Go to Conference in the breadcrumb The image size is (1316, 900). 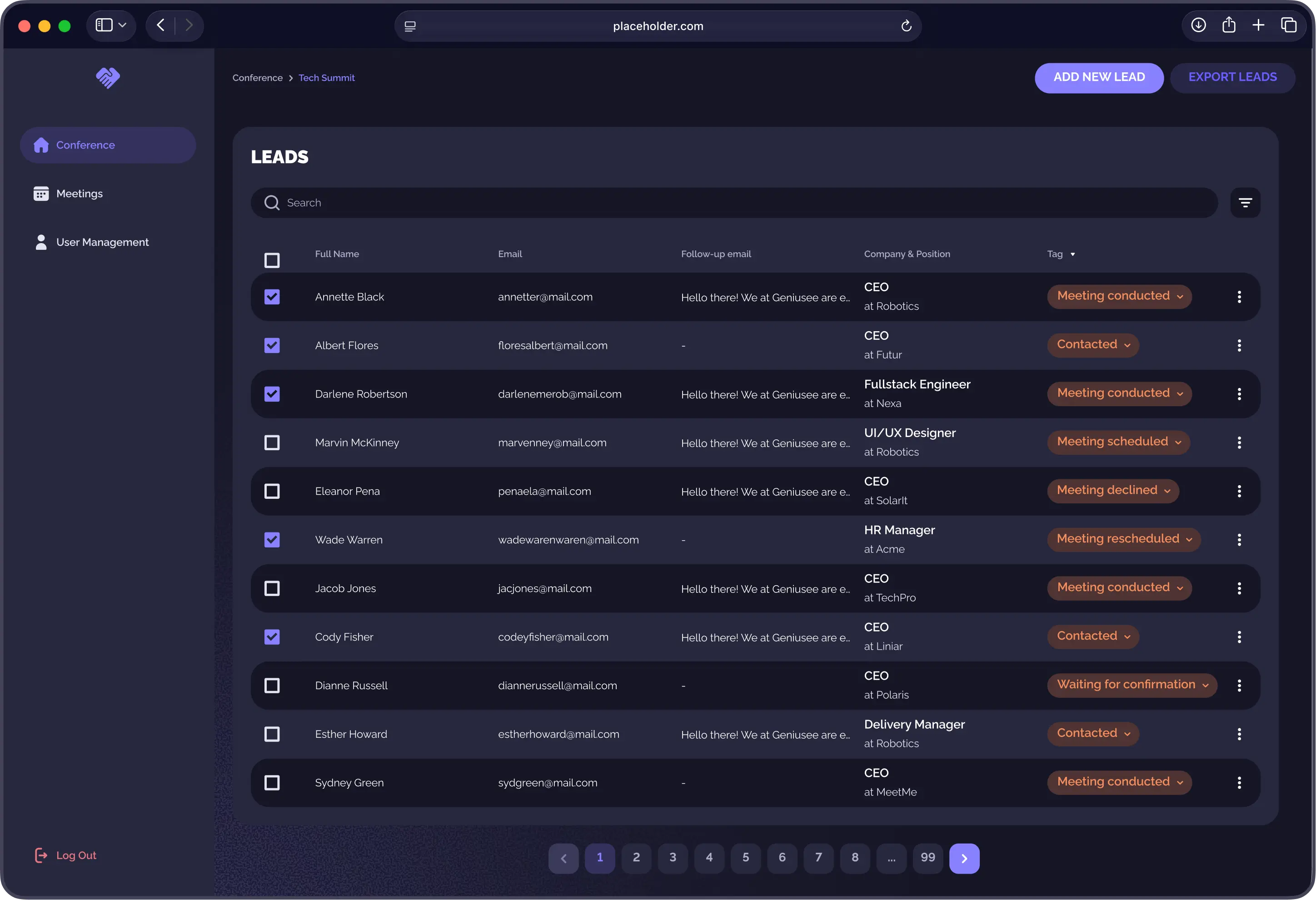point(257,78)
